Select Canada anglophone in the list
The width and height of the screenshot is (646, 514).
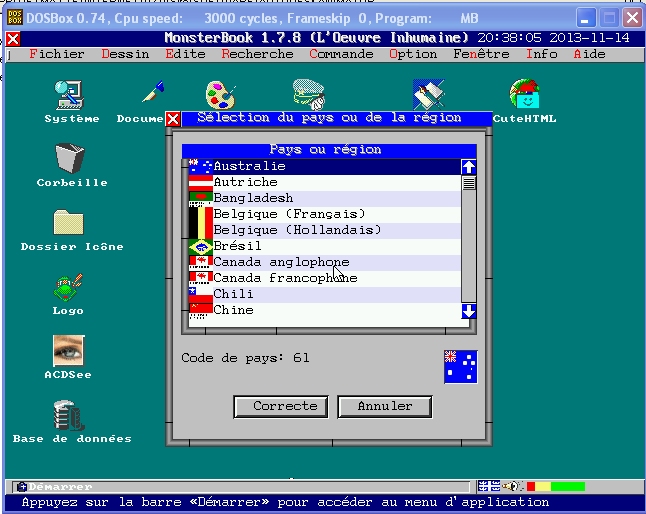tap(325, 263)
